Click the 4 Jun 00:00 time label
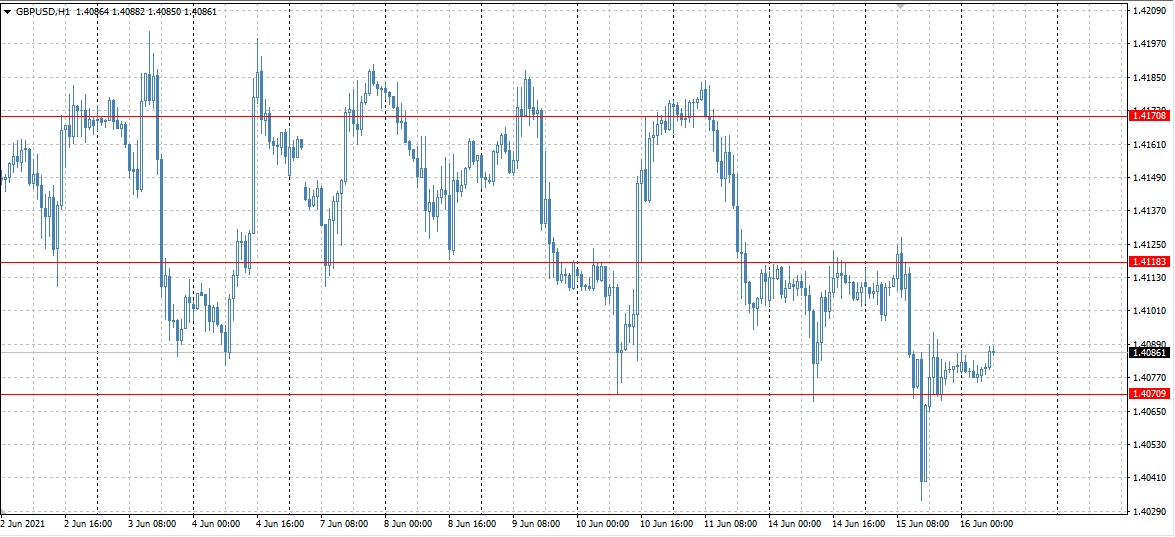The image size is (1175, 537). point(217,524)
